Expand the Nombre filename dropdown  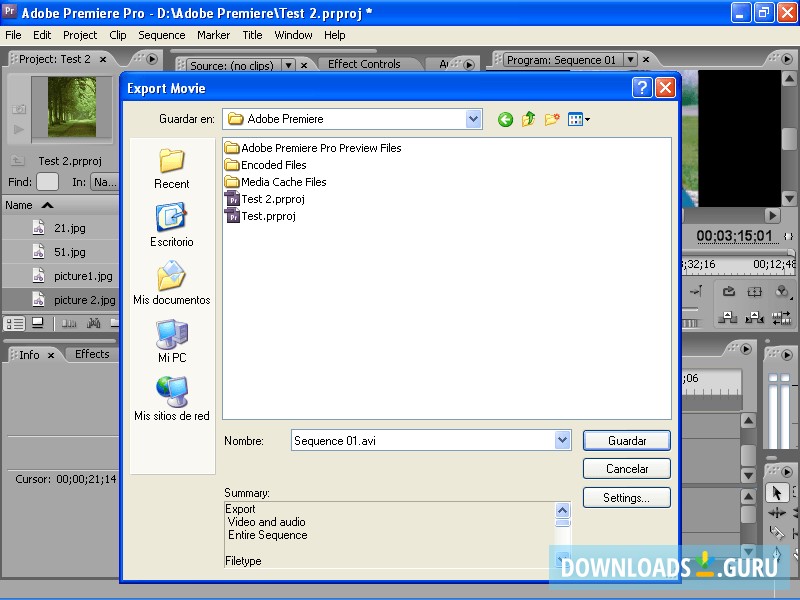point(562,440)
